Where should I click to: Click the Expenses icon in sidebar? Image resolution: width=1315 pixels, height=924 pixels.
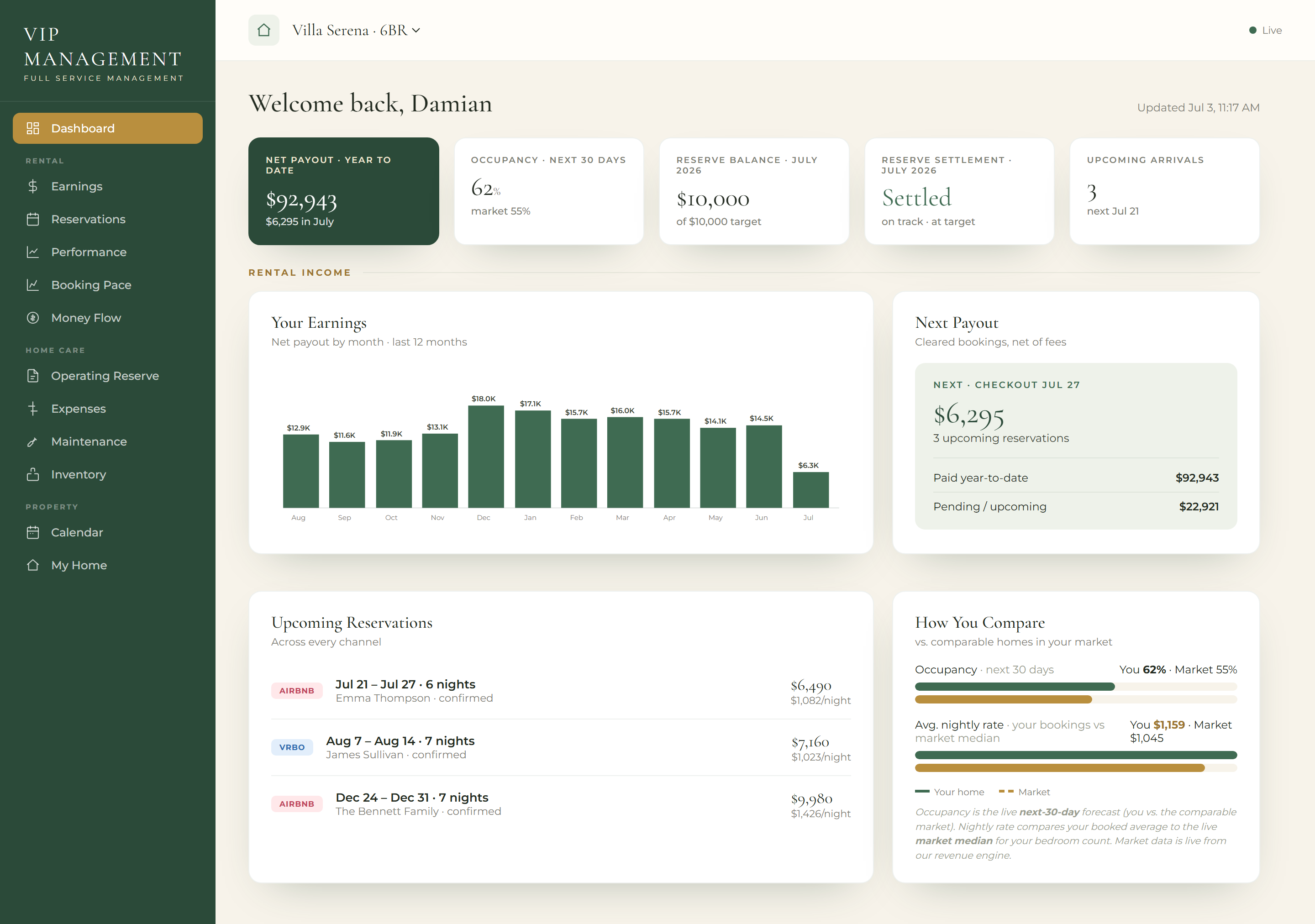click(x=32, y=409)
